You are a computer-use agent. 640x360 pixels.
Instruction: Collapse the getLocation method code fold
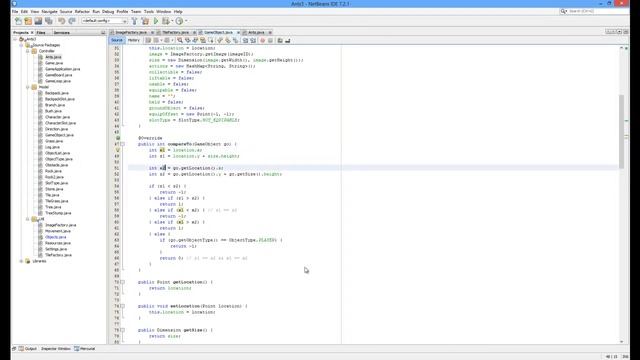[122, 282]
